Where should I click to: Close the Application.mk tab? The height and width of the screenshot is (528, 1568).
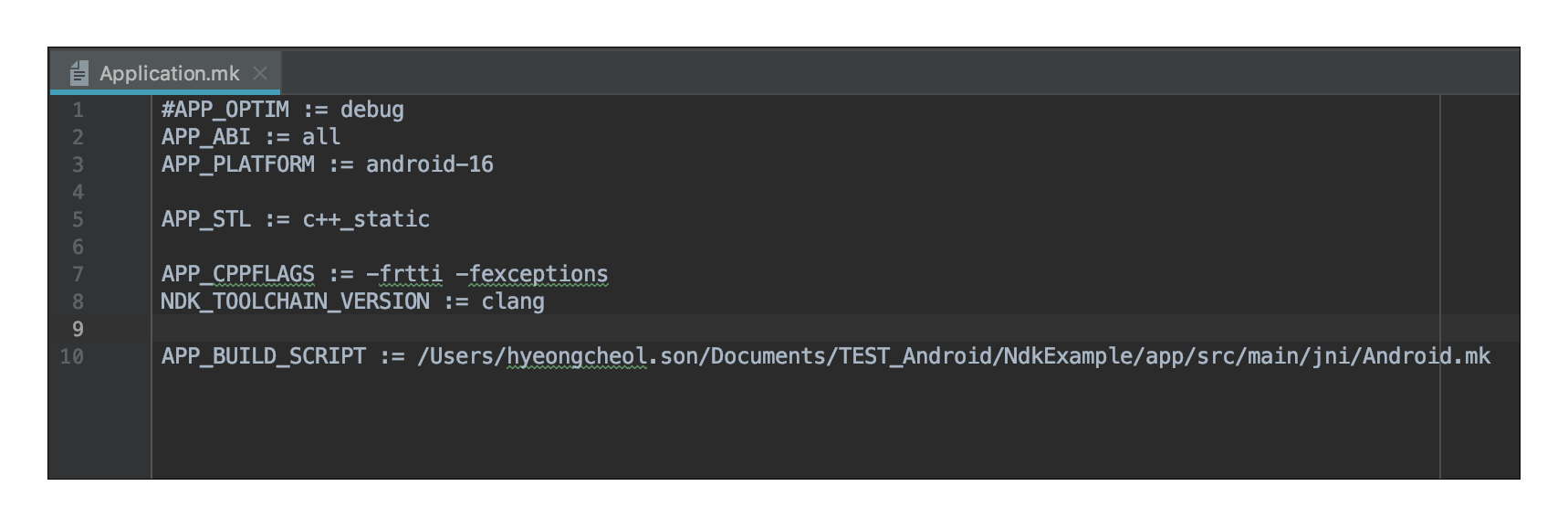(260, 73)
